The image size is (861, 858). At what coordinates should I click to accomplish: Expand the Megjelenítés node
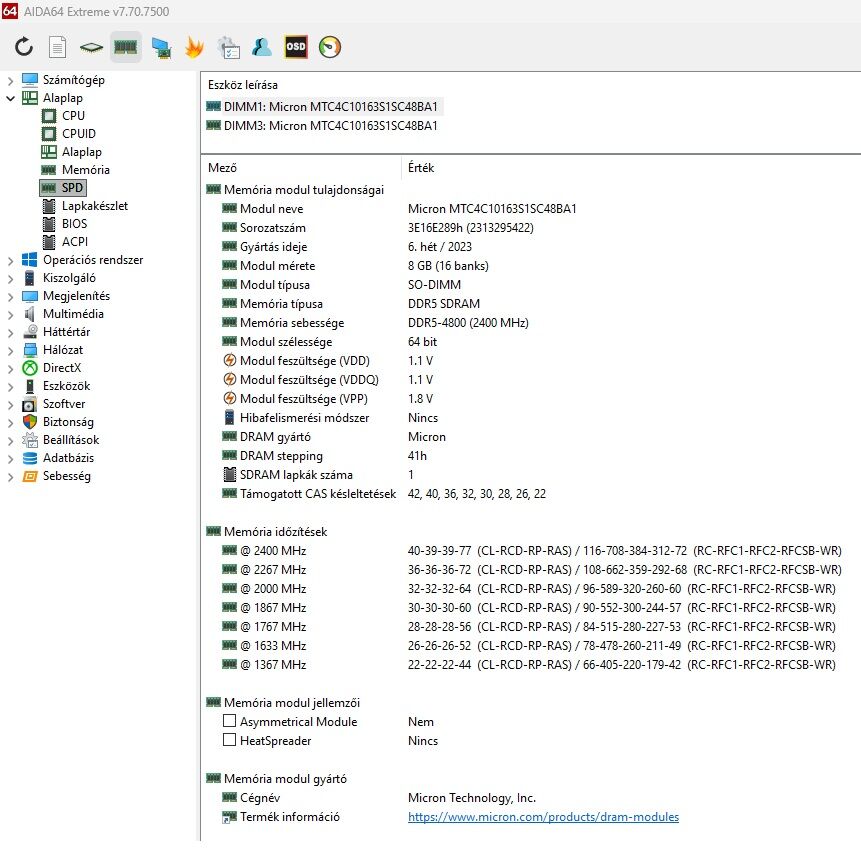pyautogui.click(x=10, y=298)
